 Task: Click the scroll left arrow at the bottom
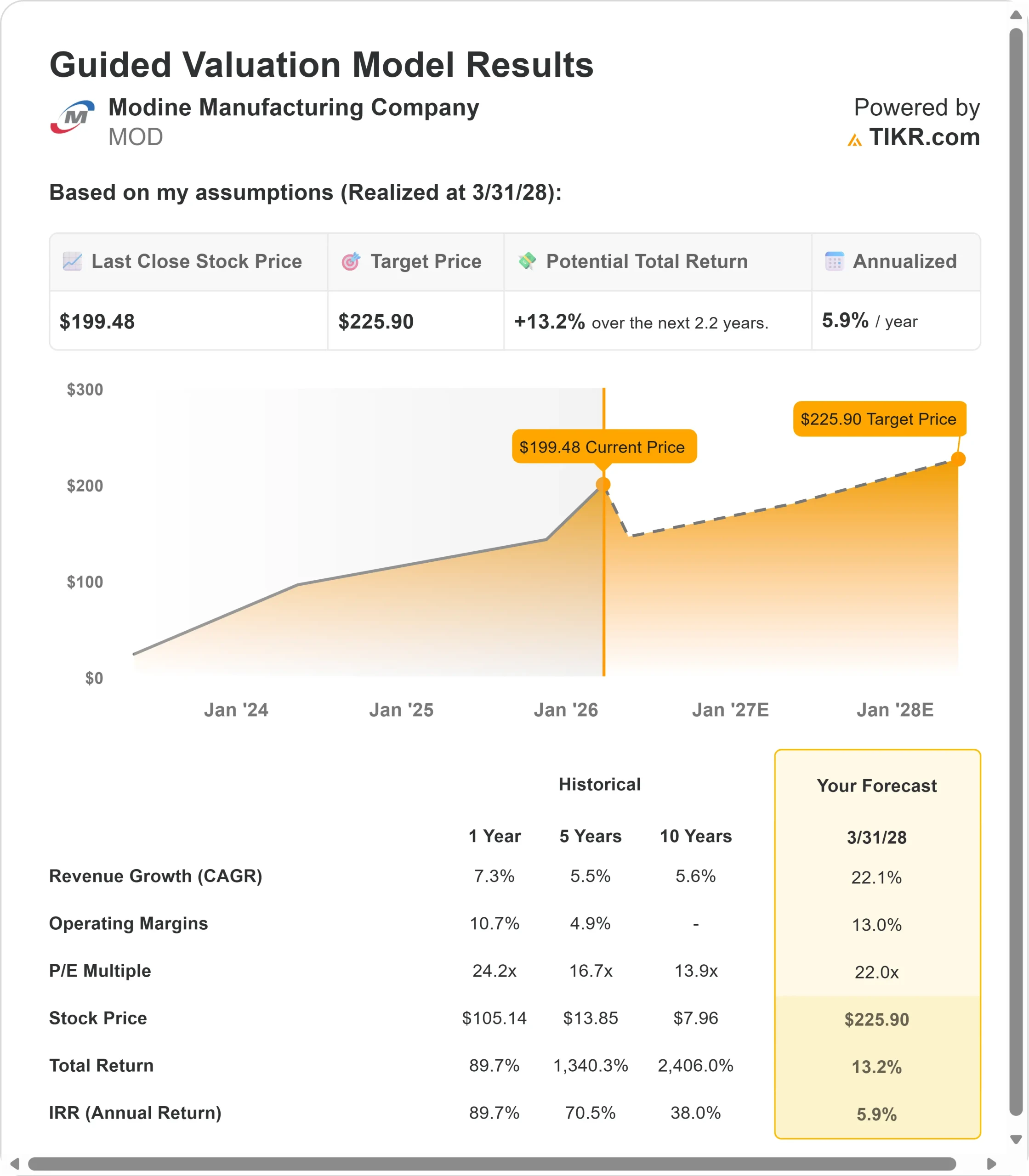pyautogui.click(x=15, y=1164)
